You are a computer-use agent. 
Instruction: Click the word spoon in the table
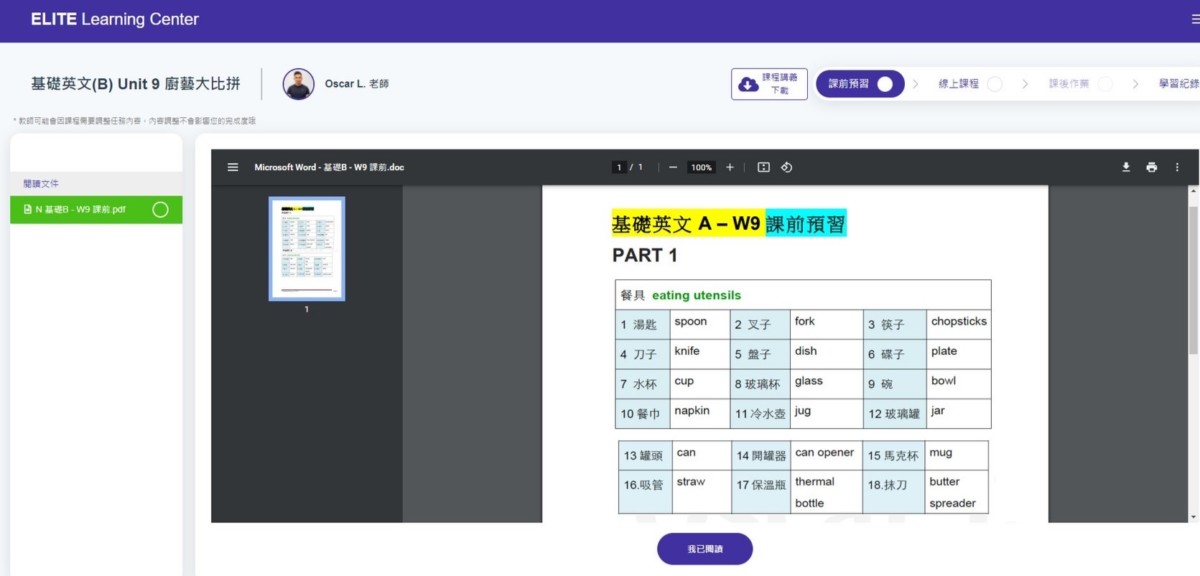pyautogui.click(x=691, y=321)
